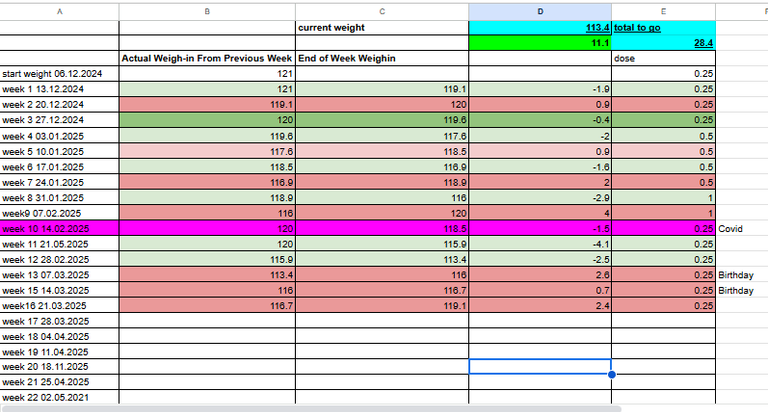Screen dimensions: 768x412
Task: Select column C header
Action: (x=382, y=11)
